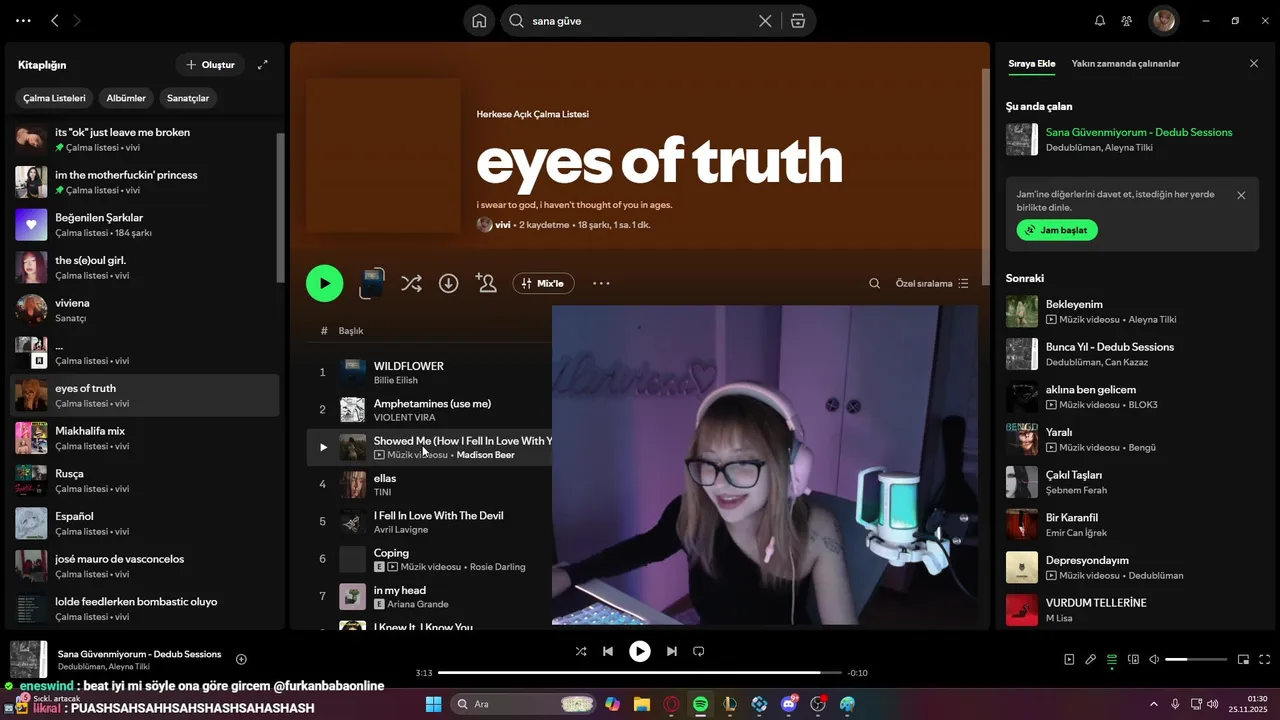The image size is (1280, 720).
Task: Search within the playlist magnifier icon
Action: [x=874, y=284]
